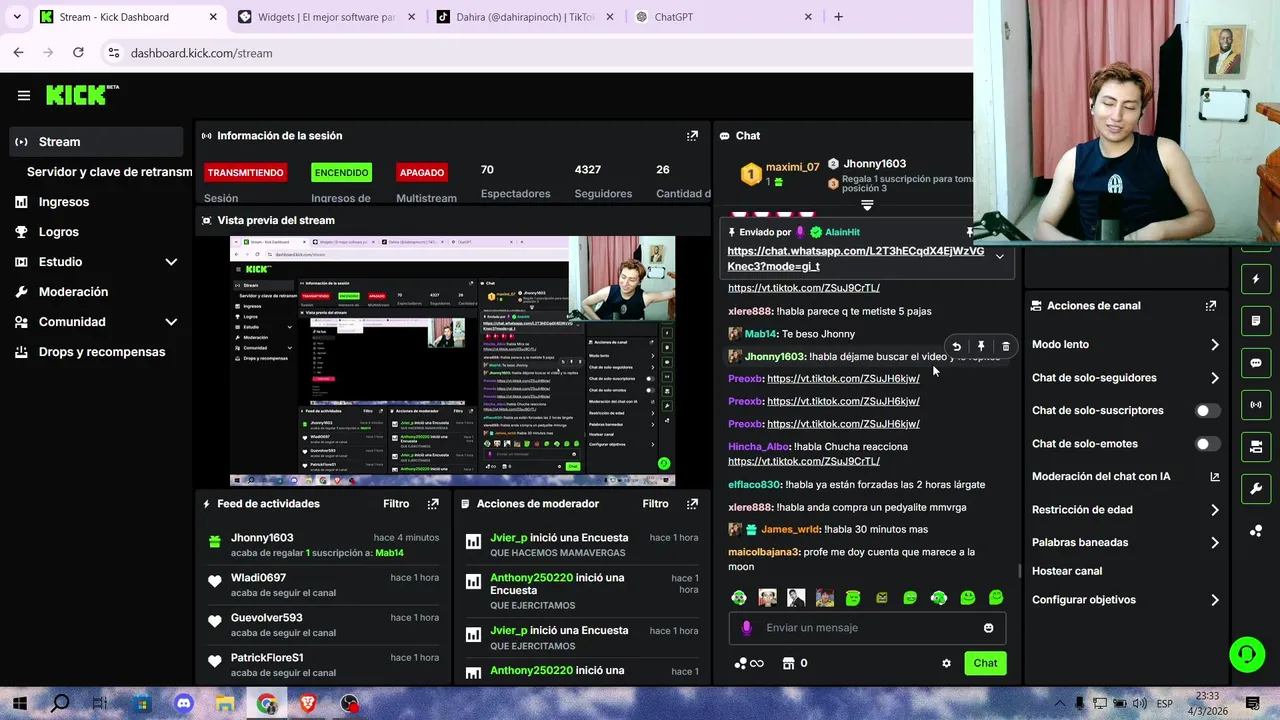The width and height of the screenshot is (1280, 720).
Task: Open the green headset support button
Action: 1247,655
